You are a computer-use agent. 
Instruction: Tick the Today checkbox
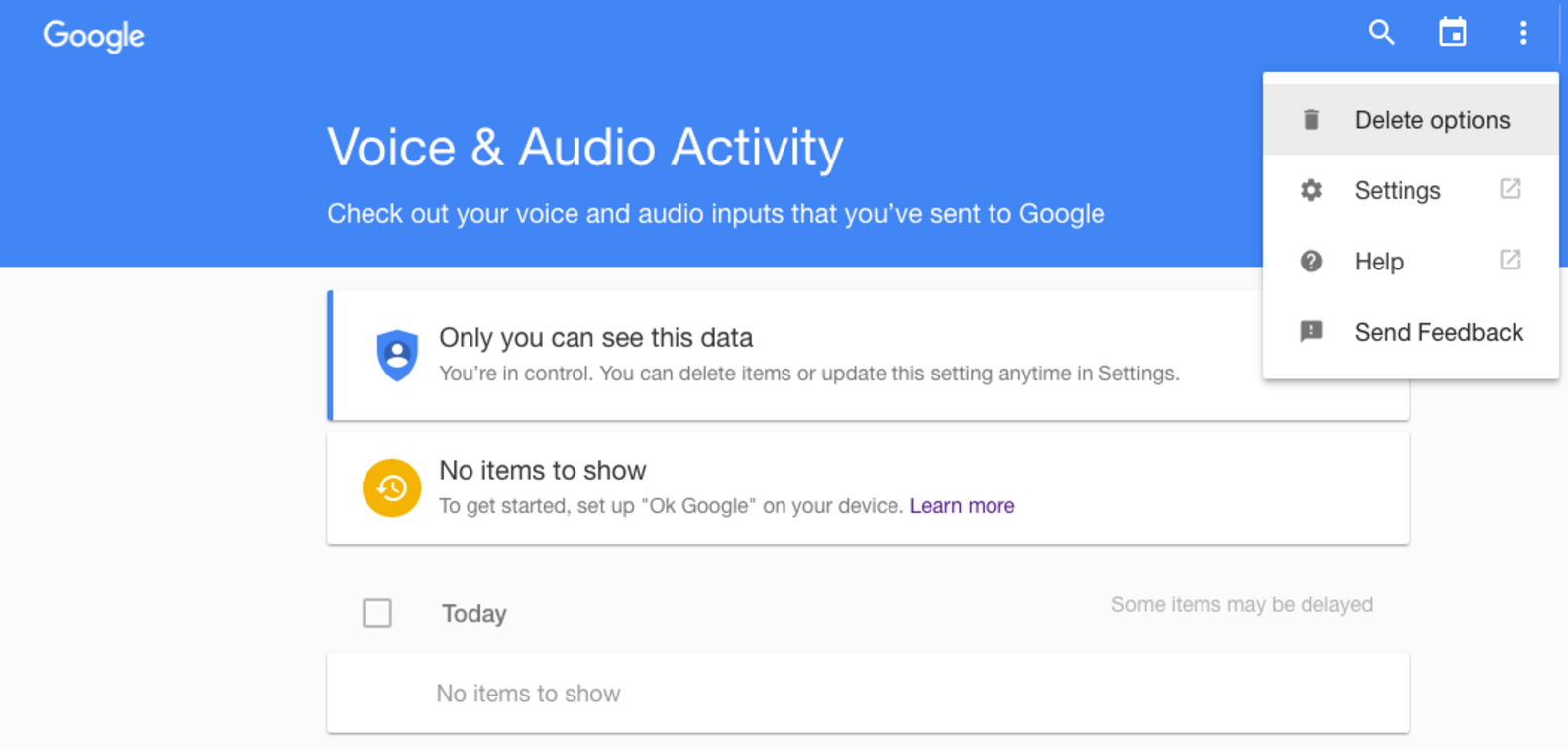(x=377, y=613)
